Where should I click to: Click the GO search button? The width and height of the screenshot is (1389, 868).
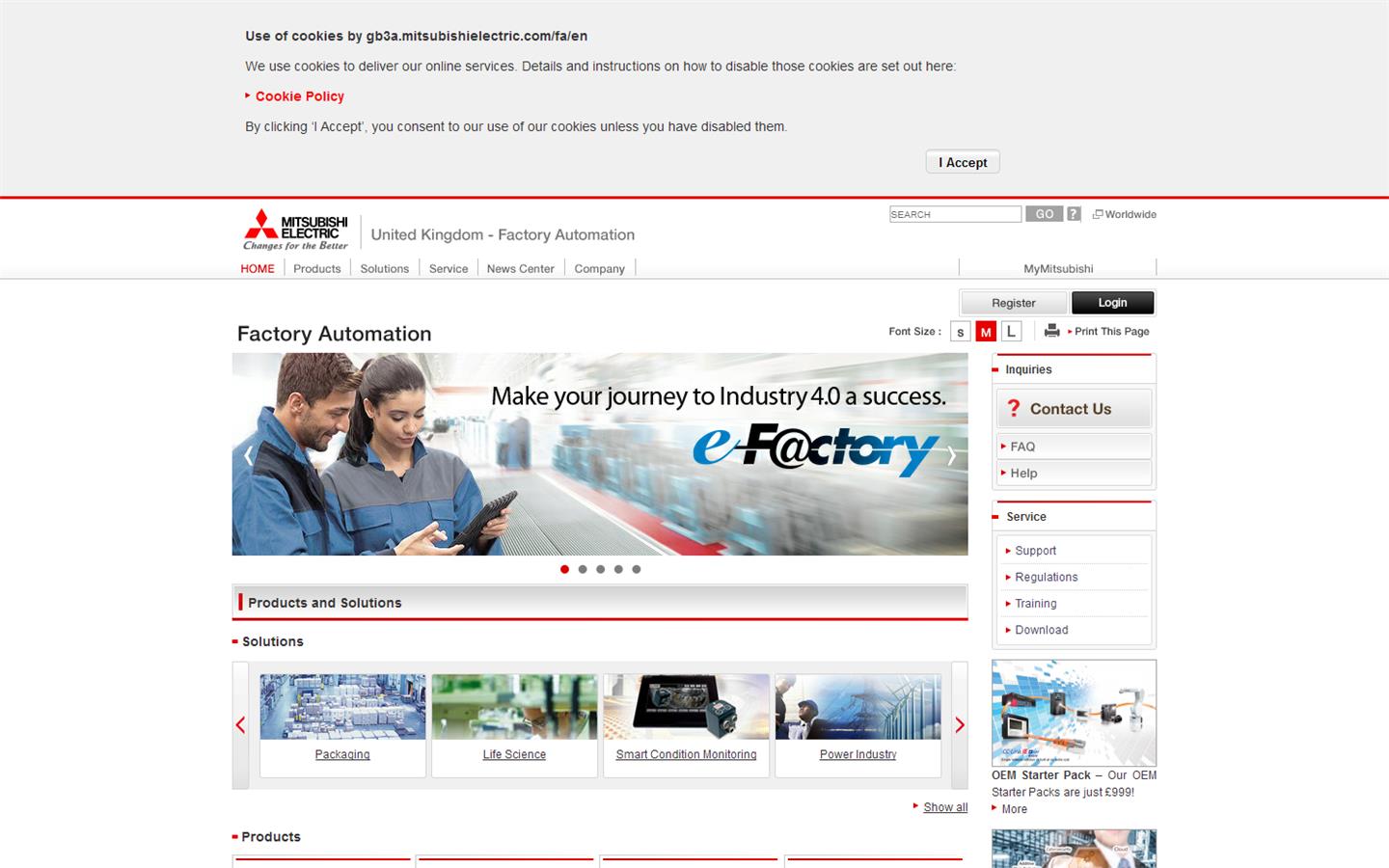pos(1044,214)
